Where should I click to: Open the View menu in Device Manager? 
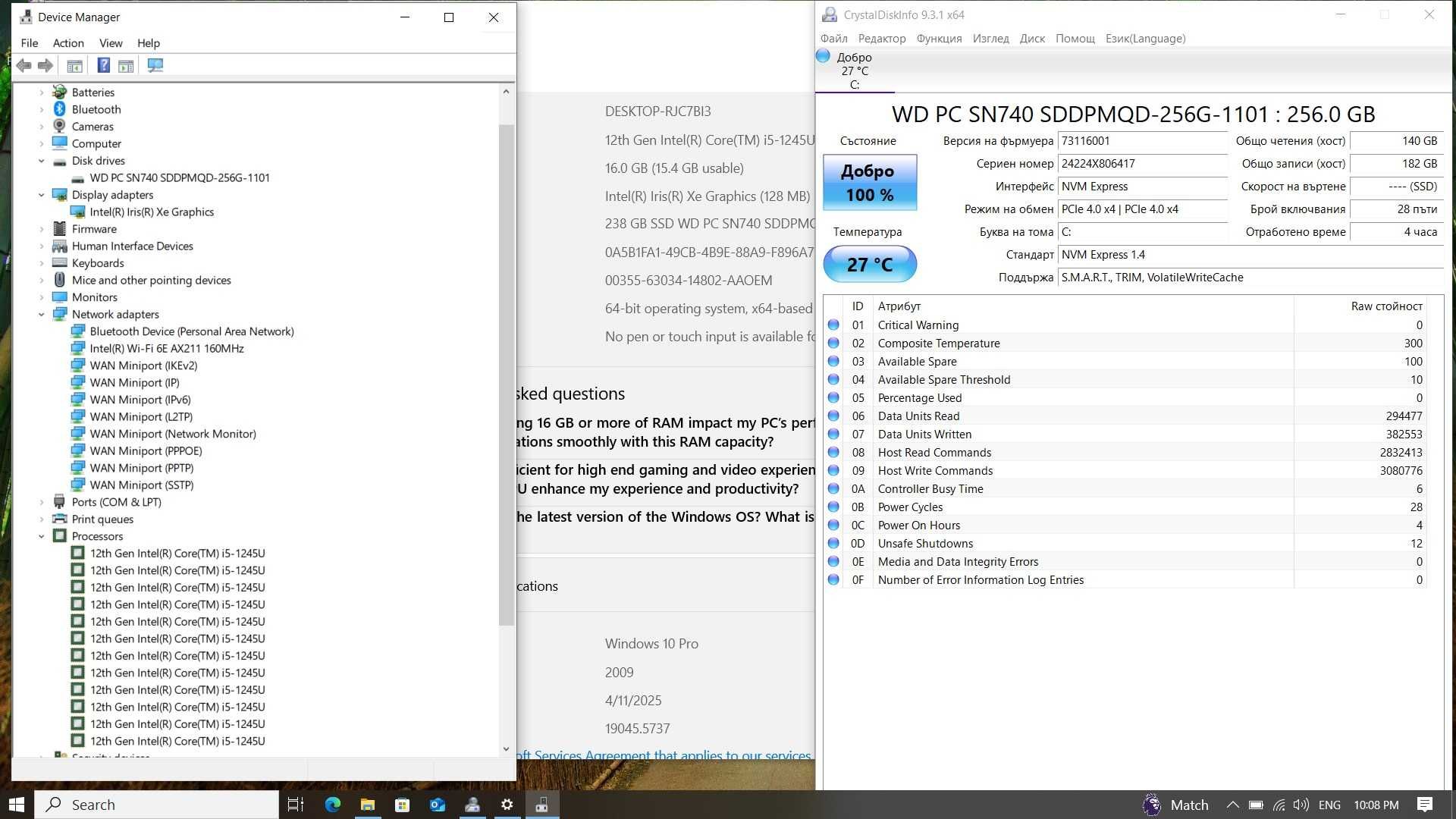coord(111,43)
